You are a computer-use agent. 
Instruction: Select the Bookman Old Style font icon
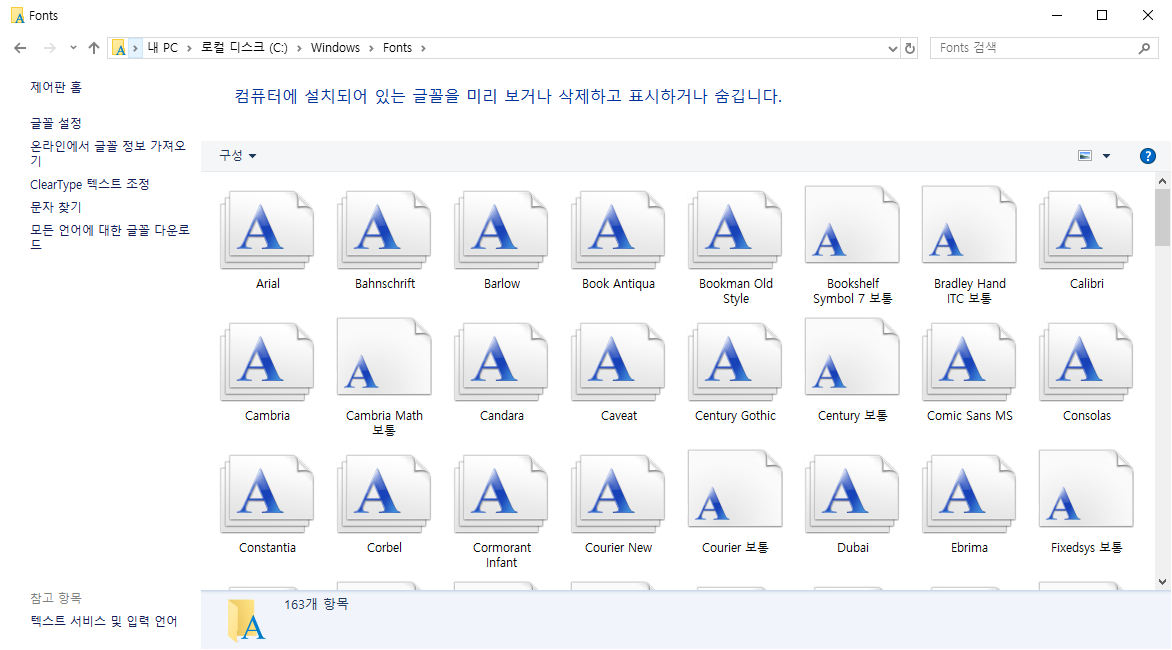[735, 231]
